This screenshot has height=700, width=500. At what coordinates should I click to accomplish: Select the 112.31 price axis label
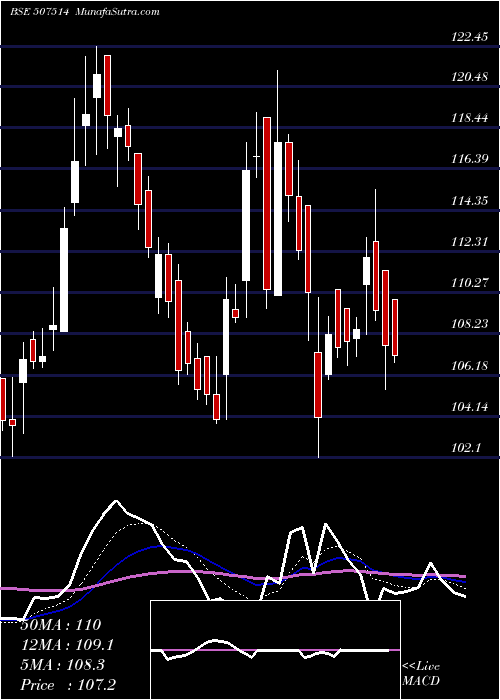[470, 242]
